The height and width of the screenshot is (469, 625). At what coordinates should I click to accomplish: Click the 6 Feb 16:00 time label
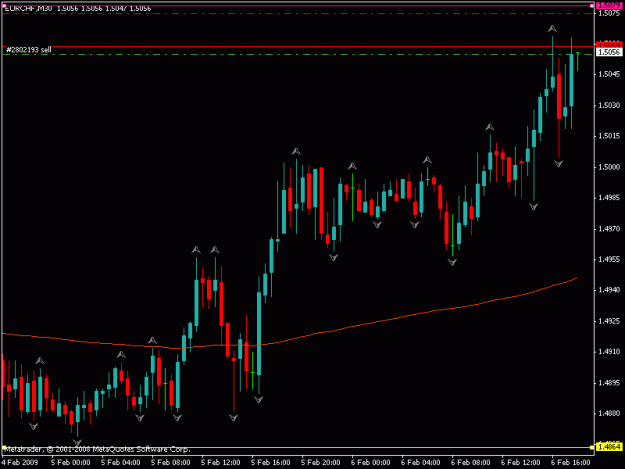pos(571,463)
